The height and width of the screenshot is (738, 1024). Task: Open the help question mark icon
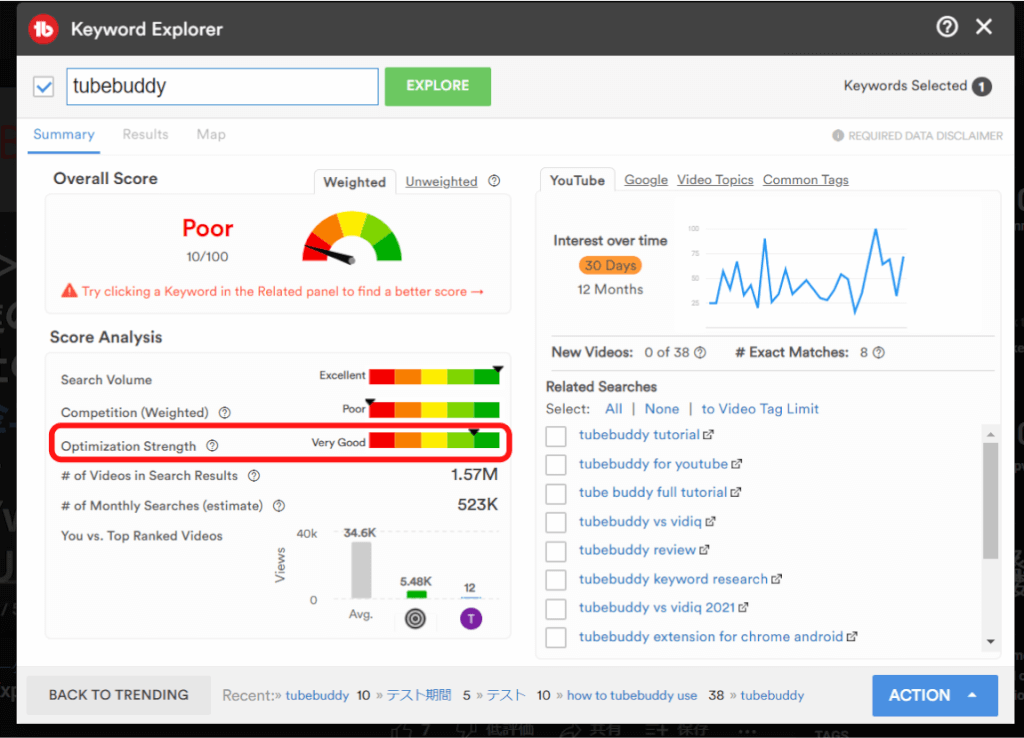pyautogui.click(x=947, y=27)
